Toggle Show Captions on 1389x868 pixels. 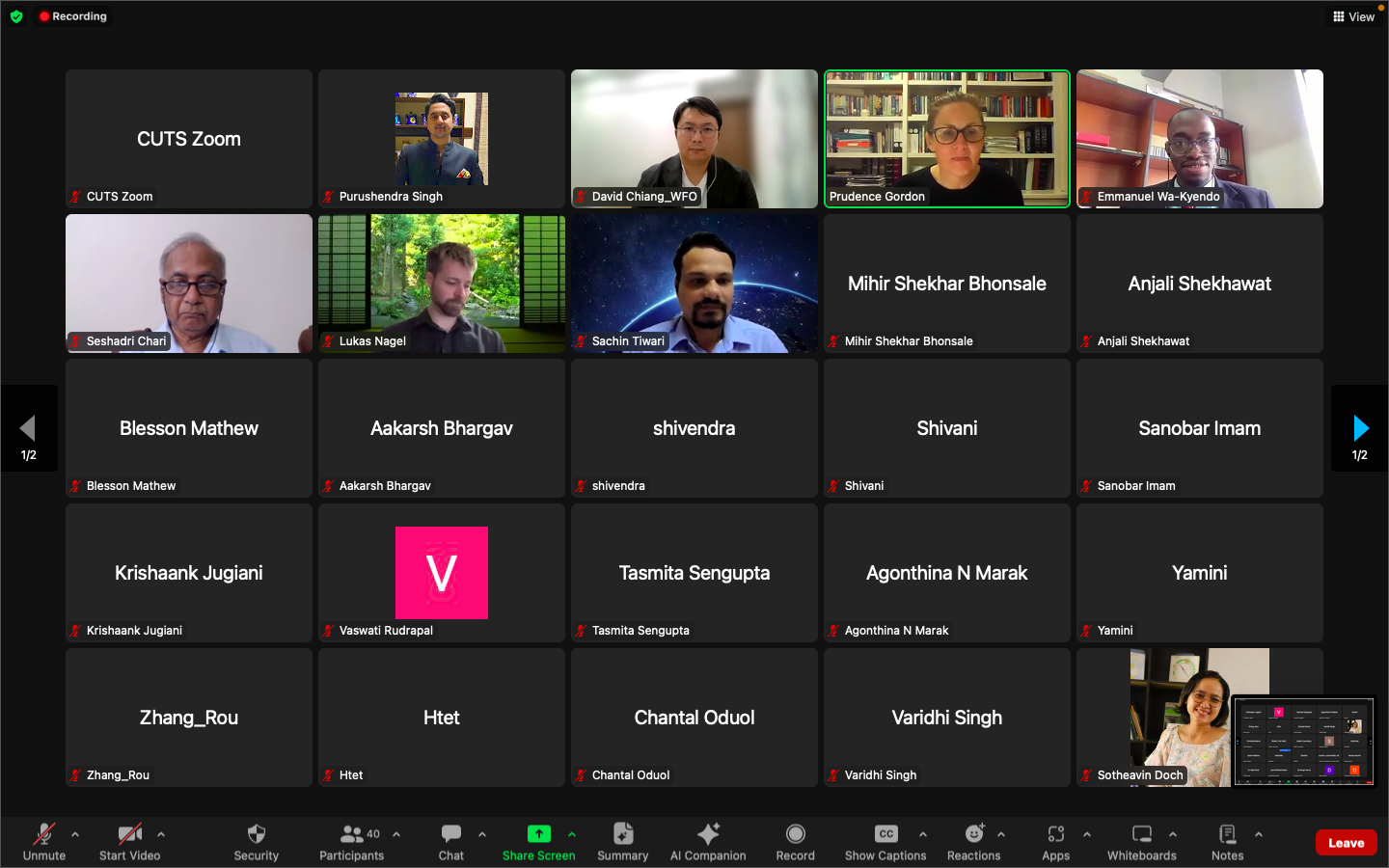pyautogui.click(x=885, y=841)
